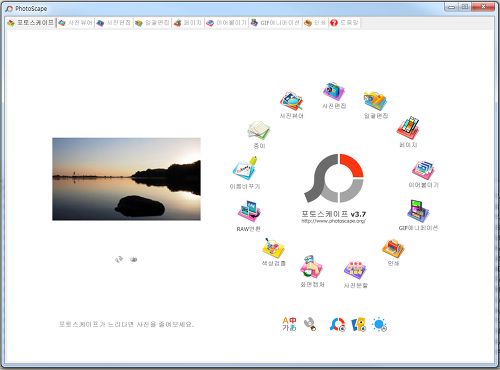Go to the 페이지 tab
Viewport: 500px width, 370px height.
click(188, 23)
